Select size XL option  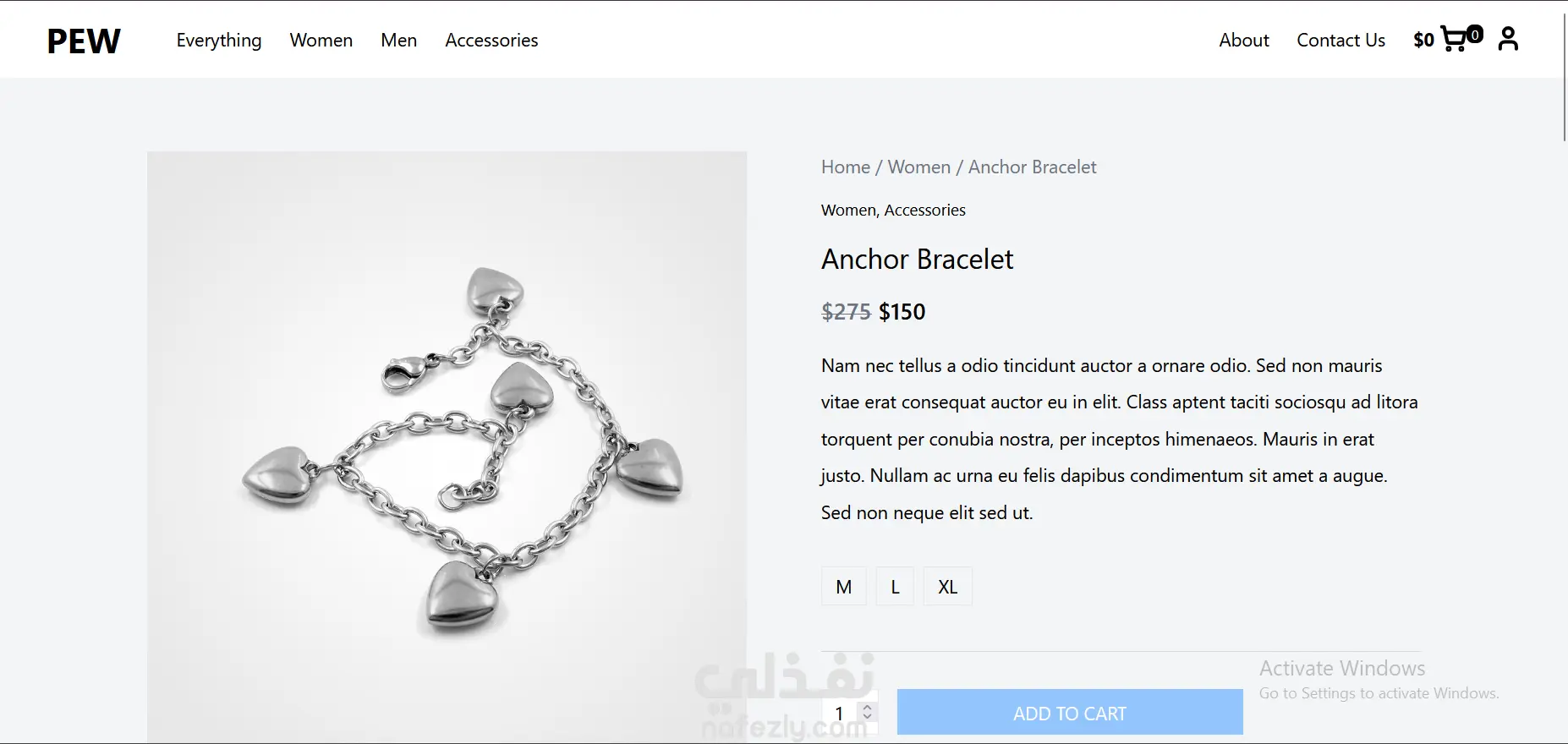948,587
